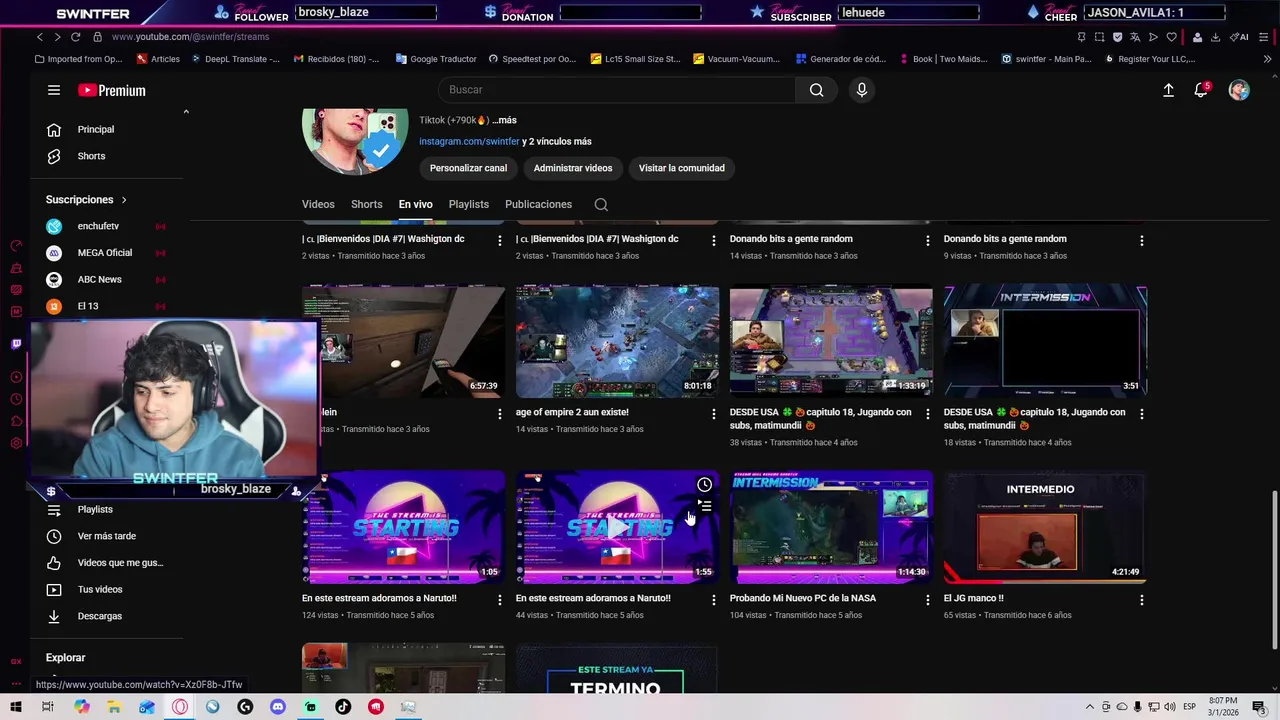Open the 'Donando bits a gente random' 14 vistas title
The height and width of the screenshot is (720, 1280).
click(791, 239)
